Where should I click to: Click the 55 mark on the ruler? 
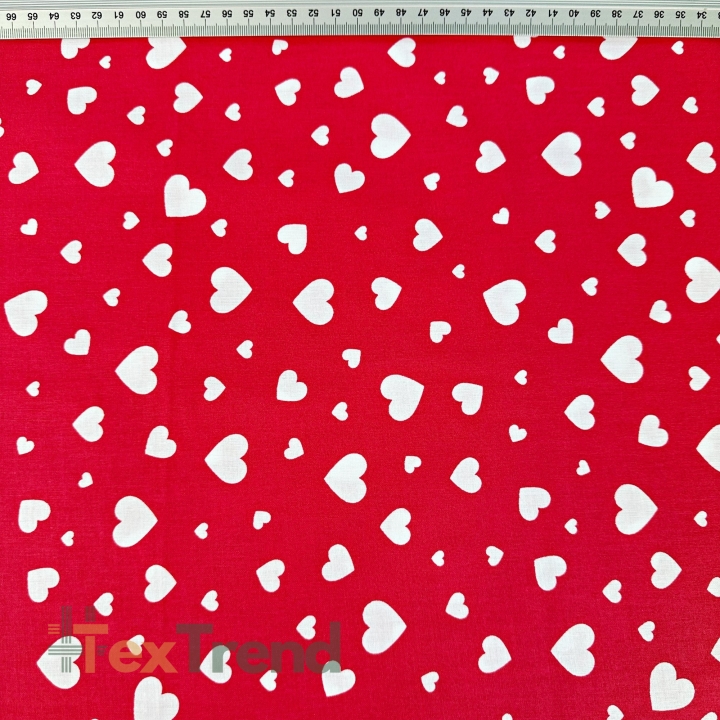[248, 14]
